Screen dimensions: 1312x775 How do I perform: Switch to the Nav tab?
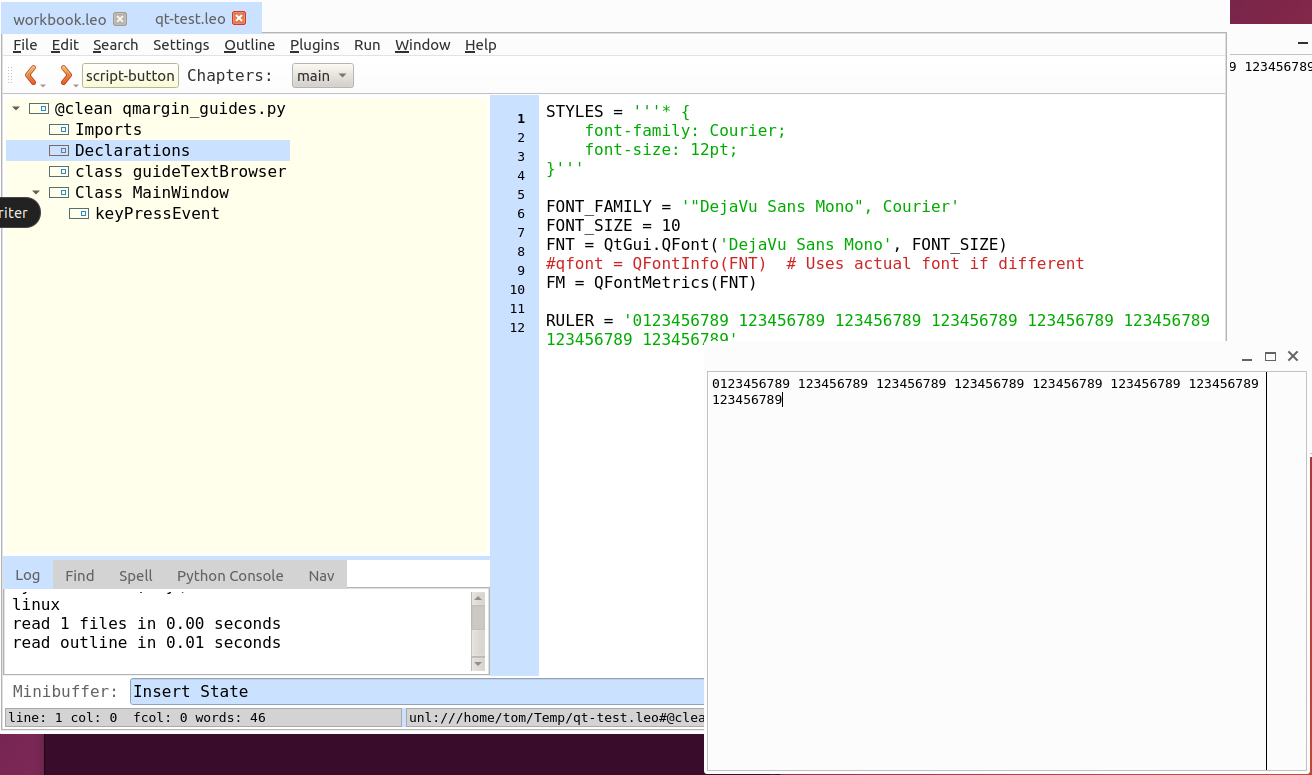click(x=321, y=575)
